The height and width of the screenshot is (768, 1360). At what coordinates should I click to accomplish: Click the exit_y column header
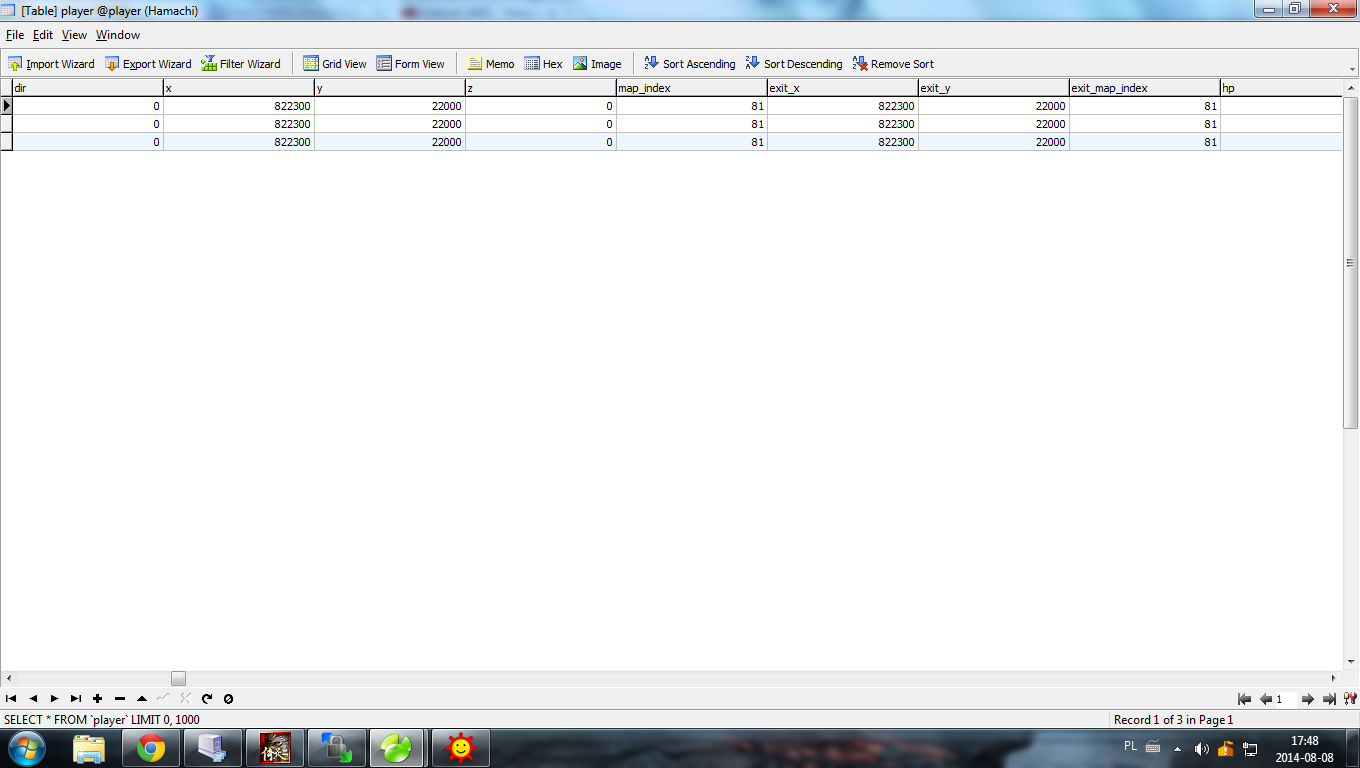click(x=993, y=88)
